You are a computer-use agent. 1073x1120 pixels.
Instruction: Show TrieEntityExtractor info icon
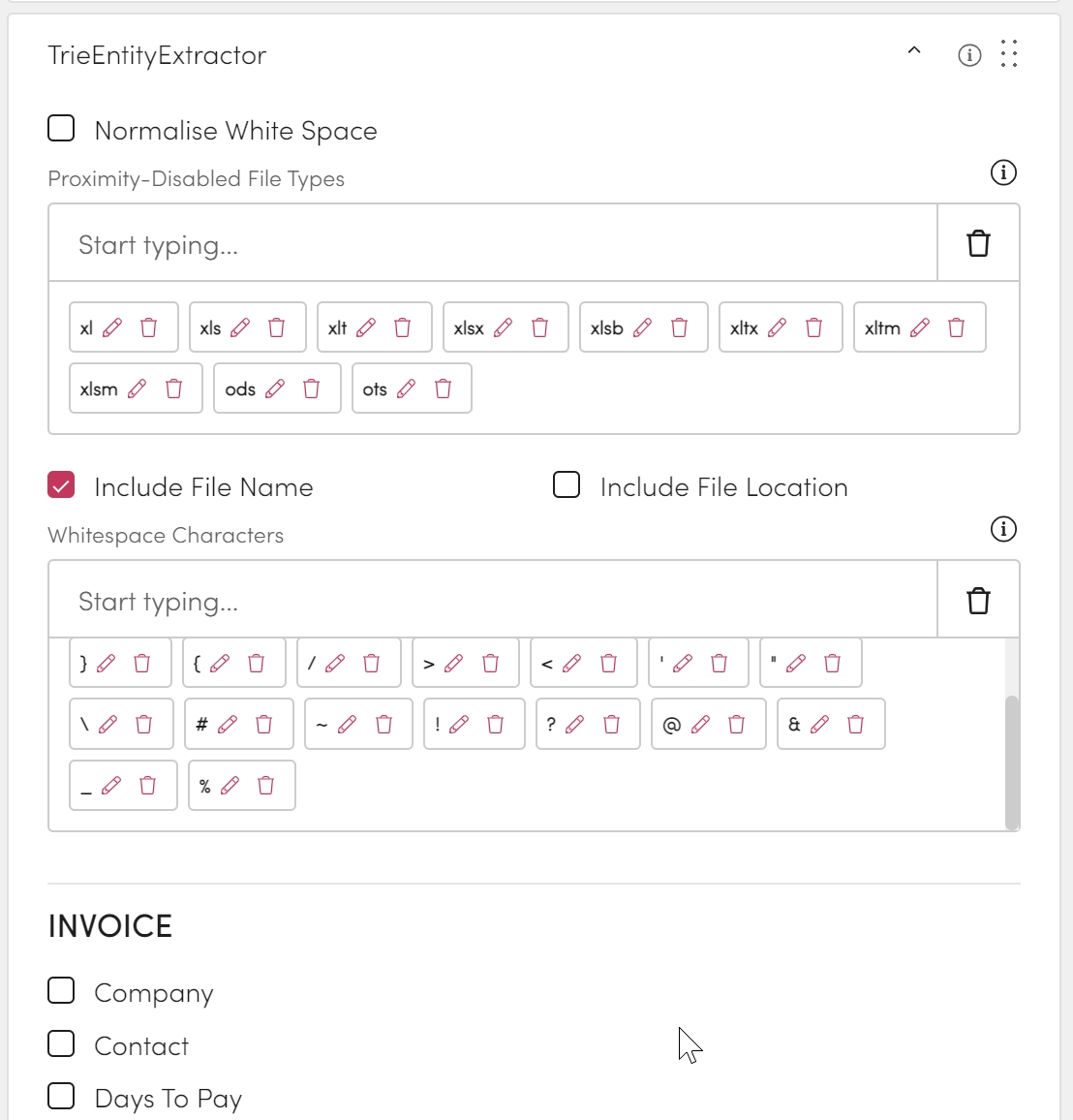[x=969, y=55]
